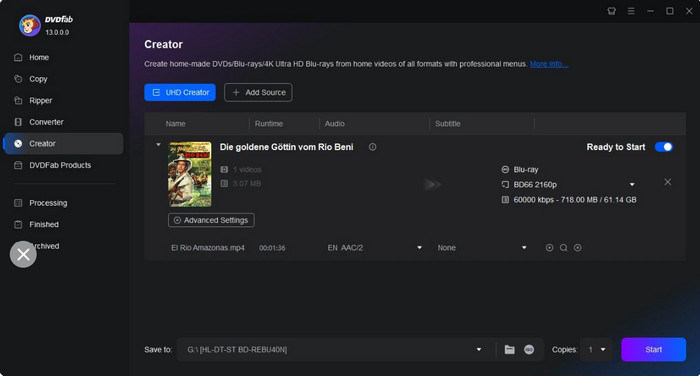Open the skin/theme shirt icon

pyautogui.click(x=612, y=11)
